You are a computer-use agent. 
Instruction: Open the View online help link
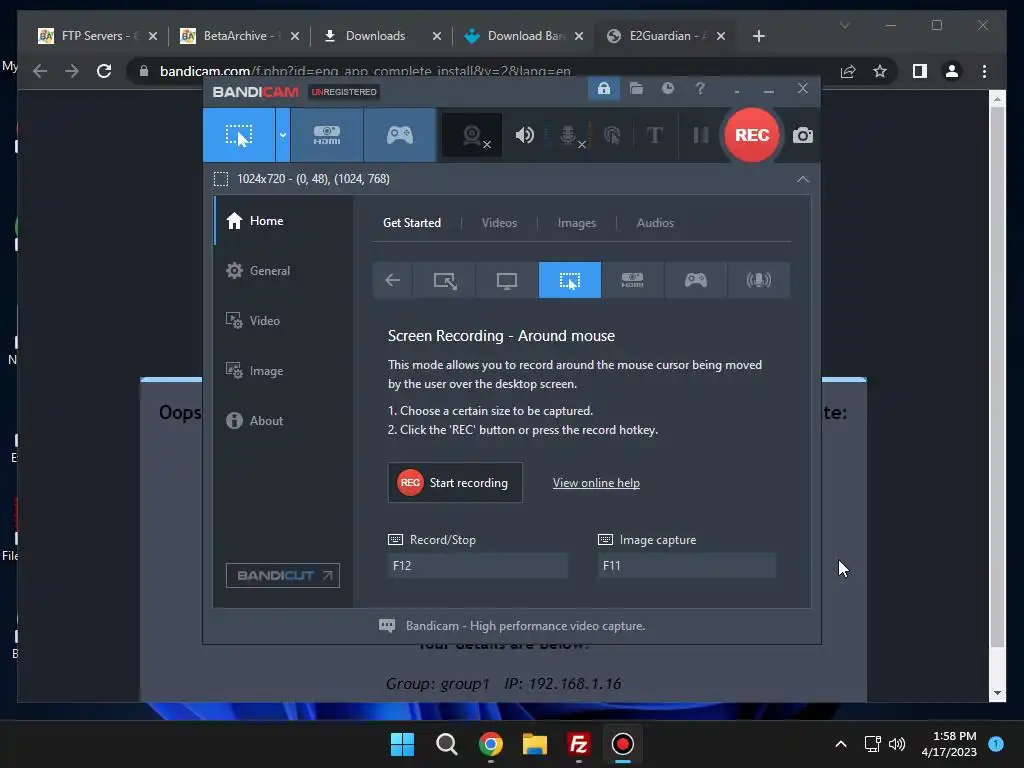[596, 483]
